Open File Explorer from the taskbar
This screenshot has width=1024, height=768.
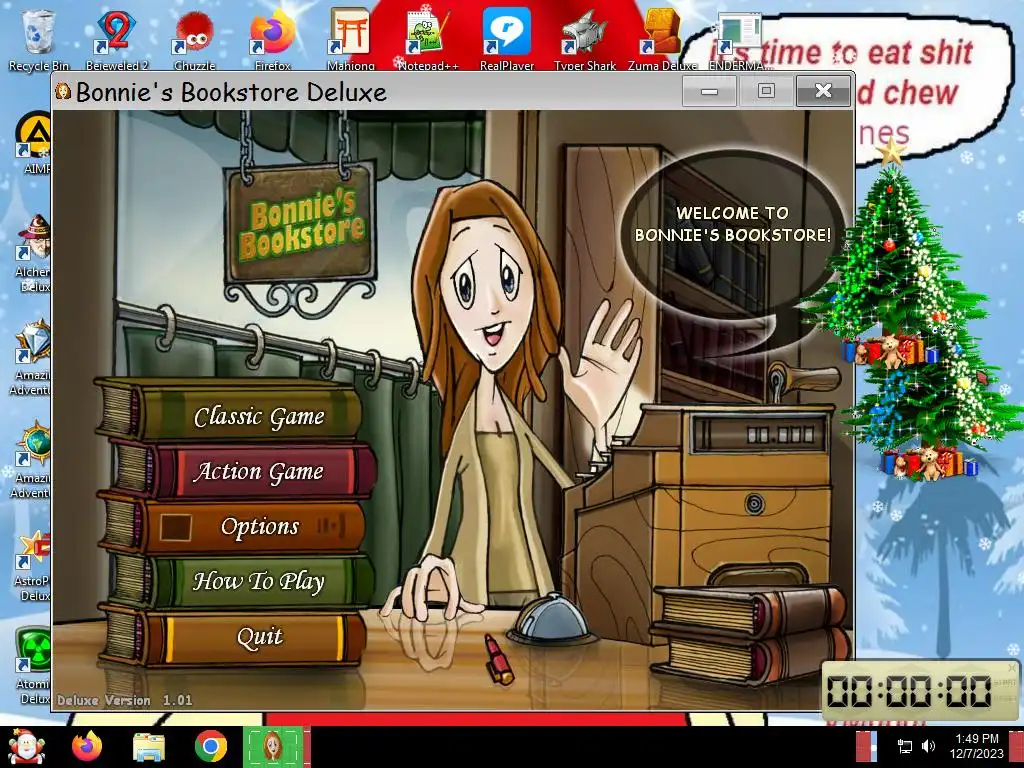point(149,747)
